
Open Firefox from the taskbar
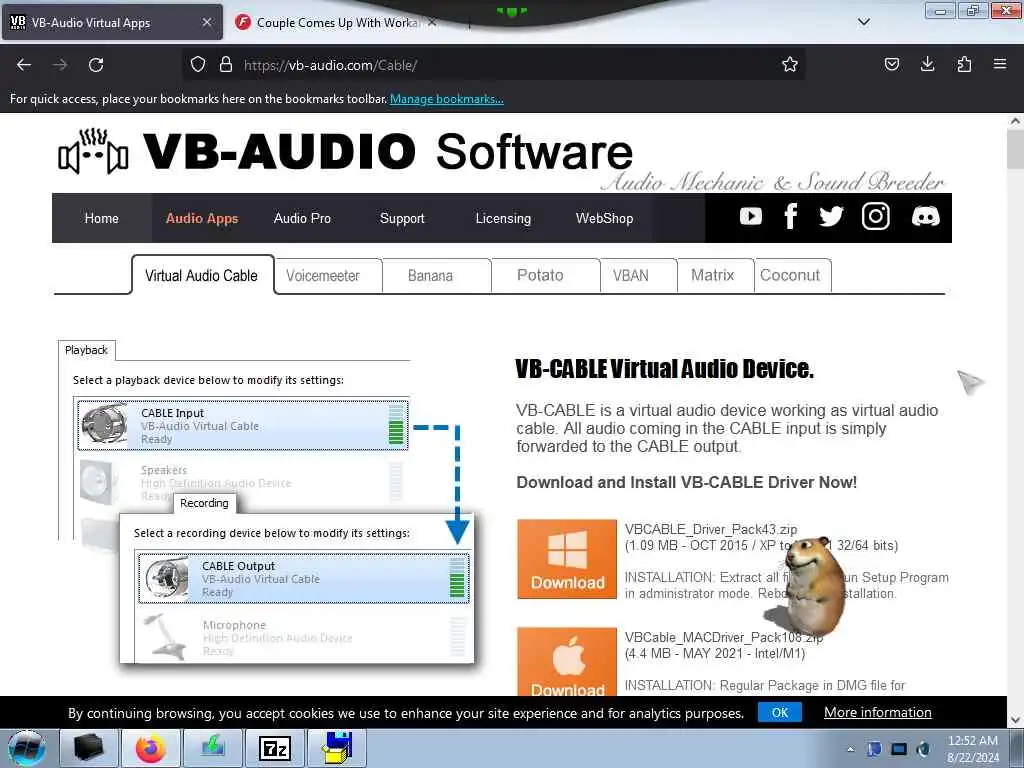(x=151, y=748)
